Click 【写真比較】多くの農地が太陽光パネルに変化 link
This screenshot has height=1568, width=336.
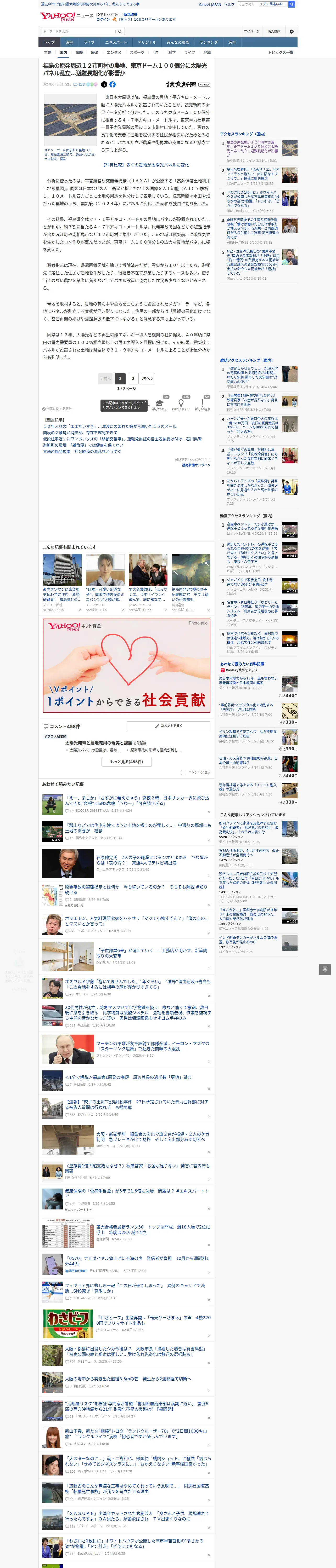coord(146,165)
